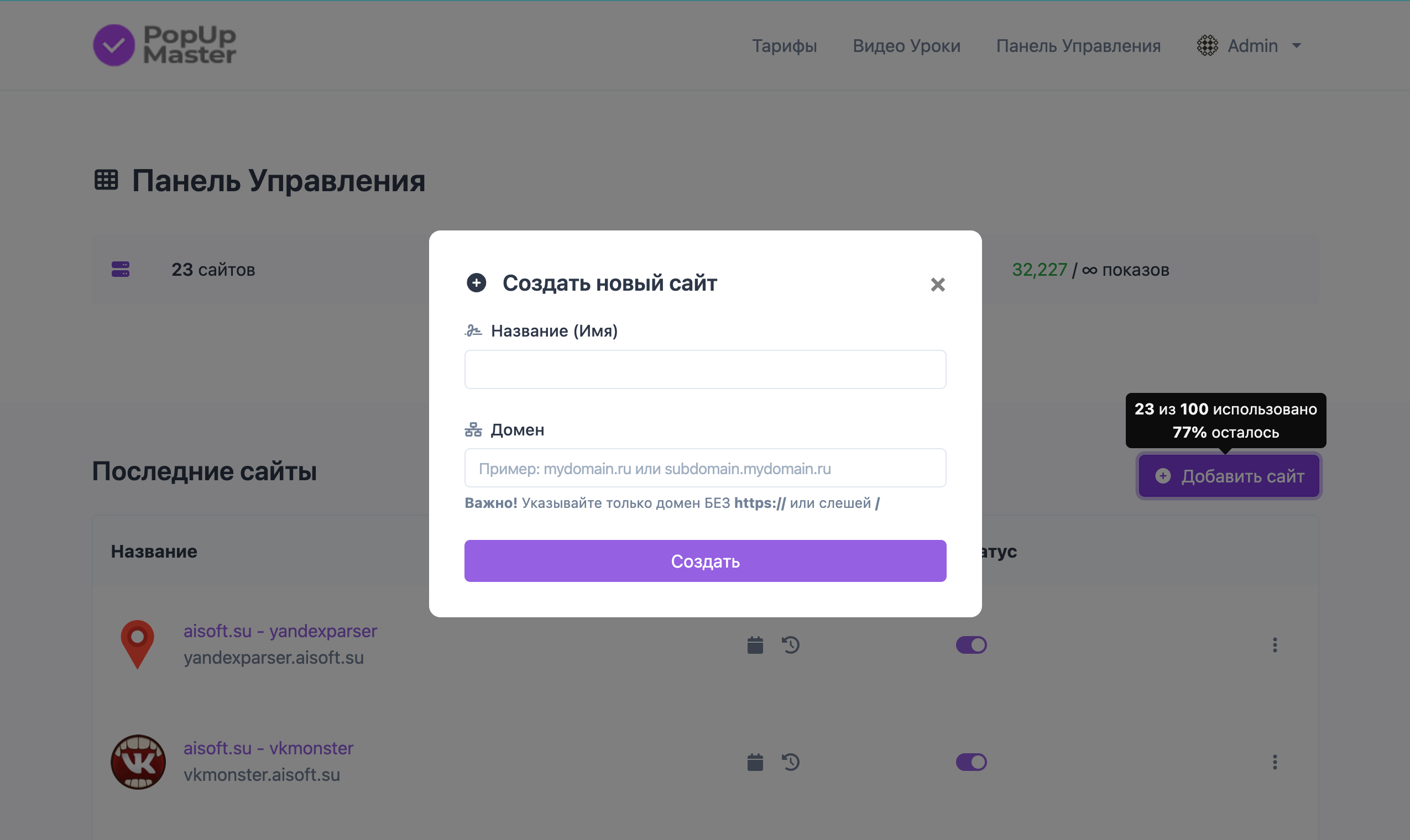1410x840 pixels.
Task: Open history icon for yandexparser site
Action: point(791,645)
